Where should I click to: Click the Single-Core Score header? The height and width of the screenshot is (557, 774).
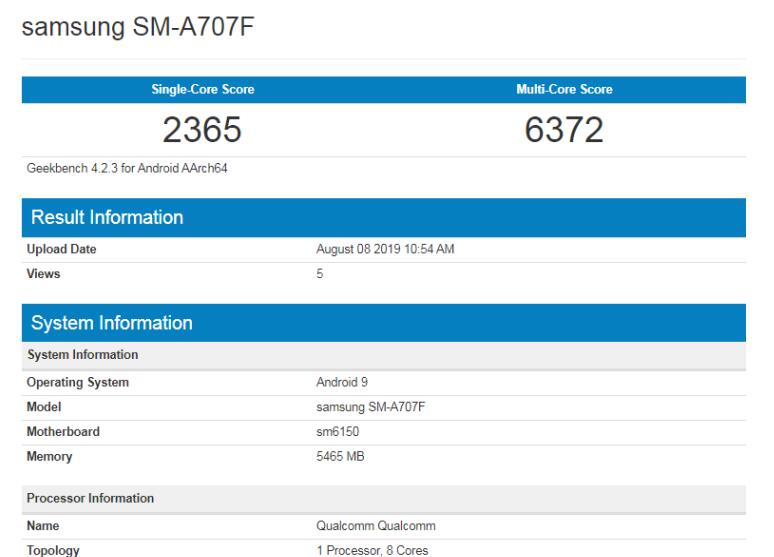click(x=203, y=89)
